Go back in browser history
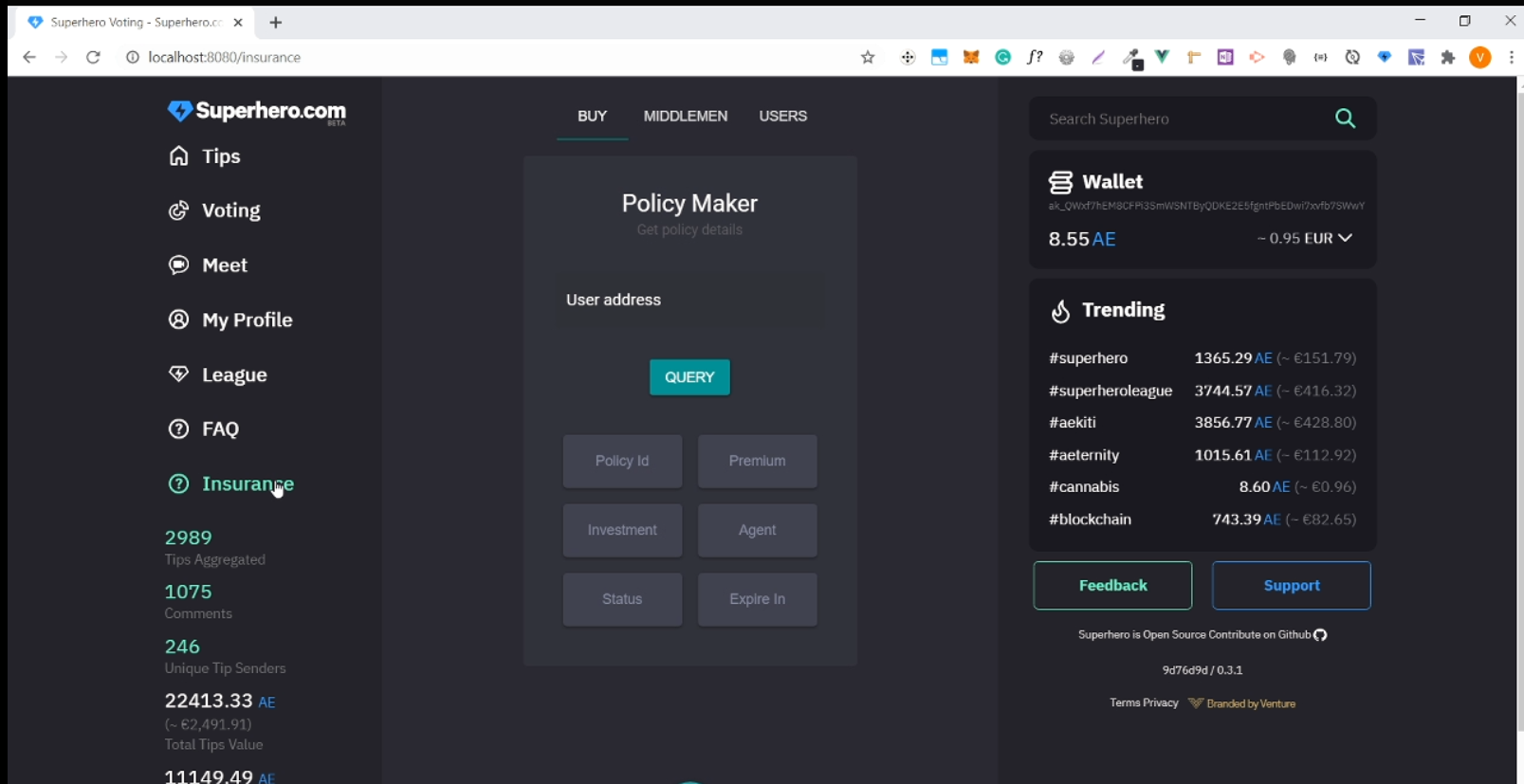The width and height of the screenshot is (1524, 784). pos(29,58)
